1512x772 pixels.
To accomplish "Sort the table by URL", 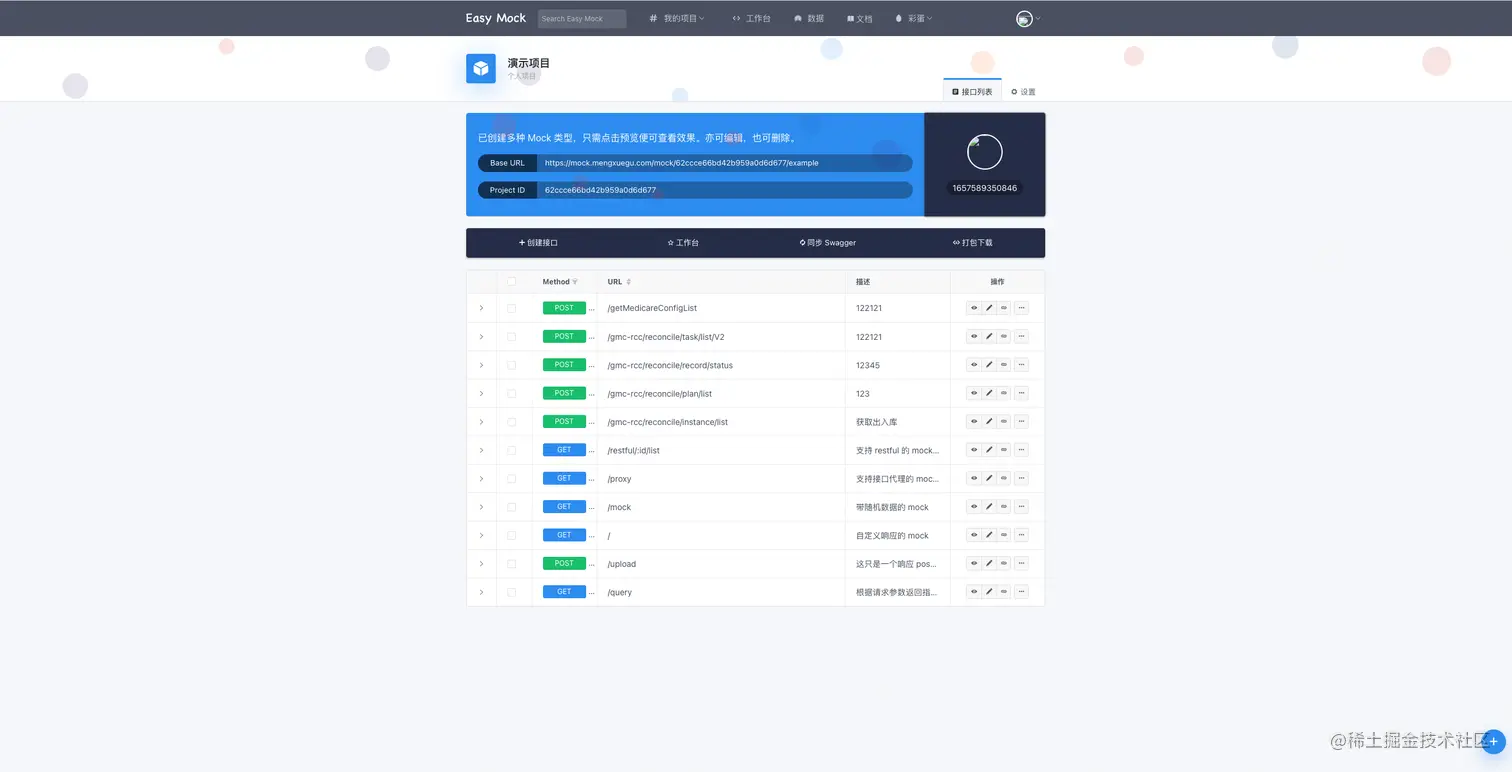I will coord(628,282).
